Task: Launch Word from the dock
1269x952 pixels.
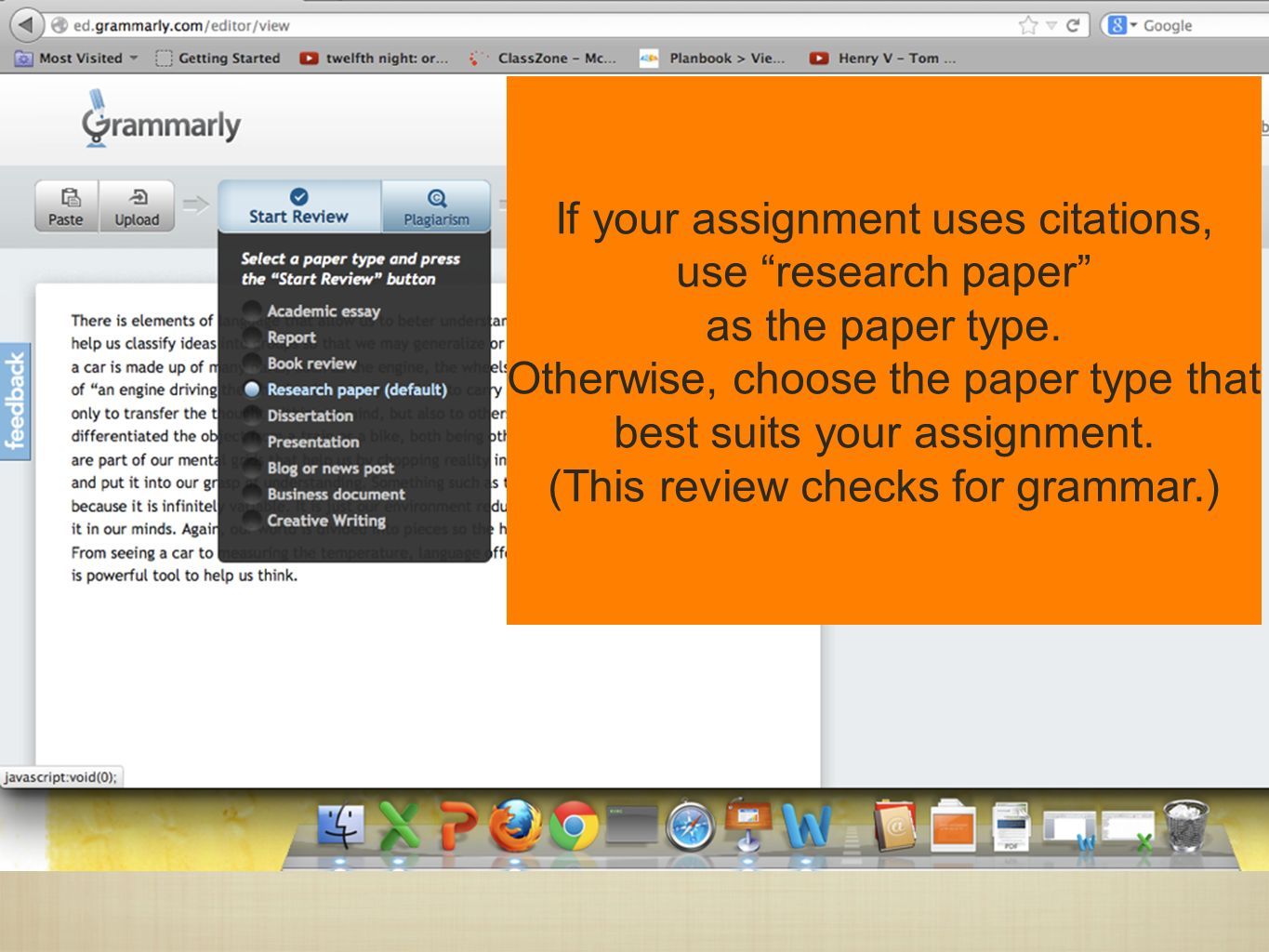Action: click(806, 826)
